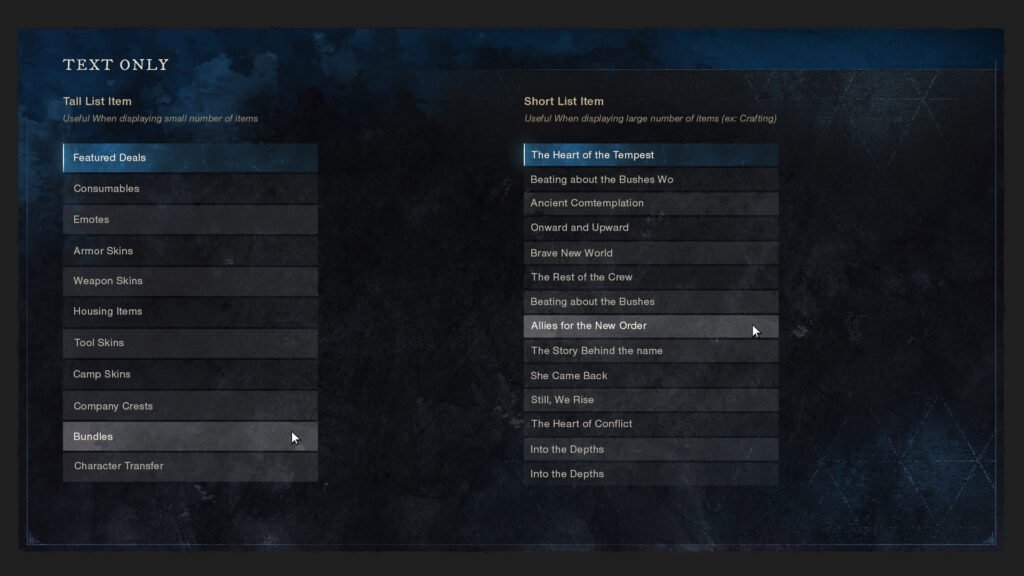Choose the Company Crests item
The image size is (1024, 576).
click(190, 406)
